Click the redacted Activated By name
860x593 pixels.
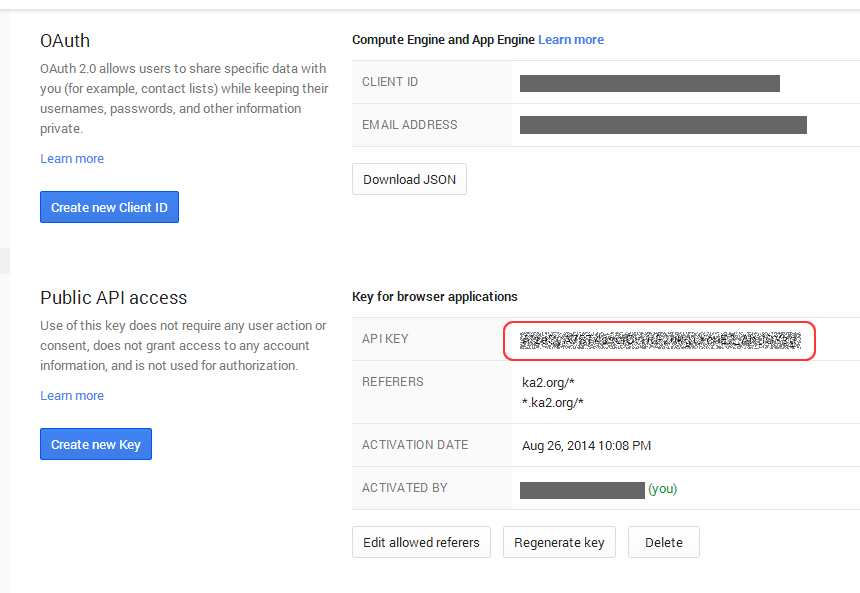pyautogui.click(x=582, y=489)
